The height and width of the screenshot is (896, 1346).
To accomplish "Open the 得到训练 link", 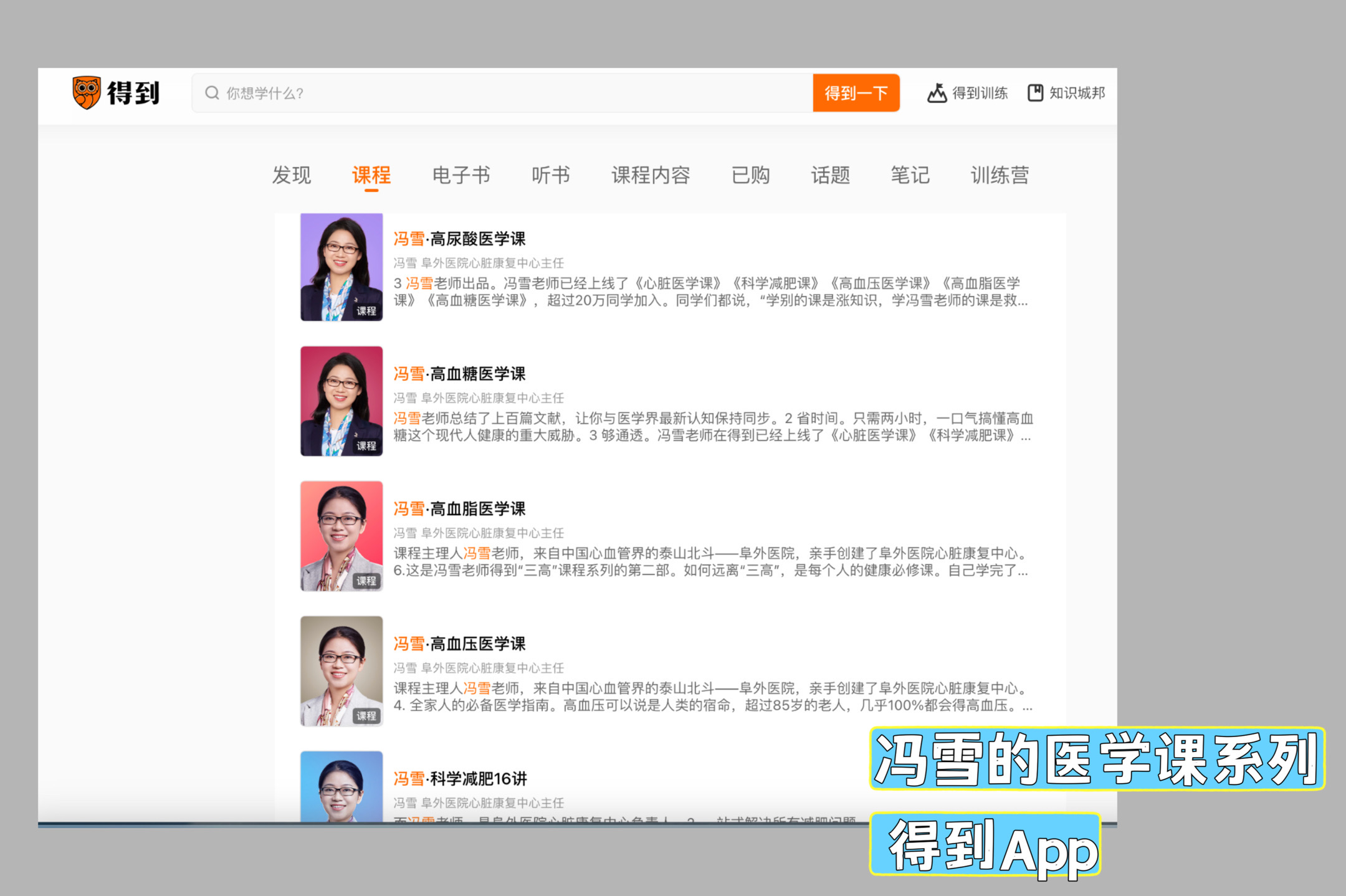I will coord(968,93).
